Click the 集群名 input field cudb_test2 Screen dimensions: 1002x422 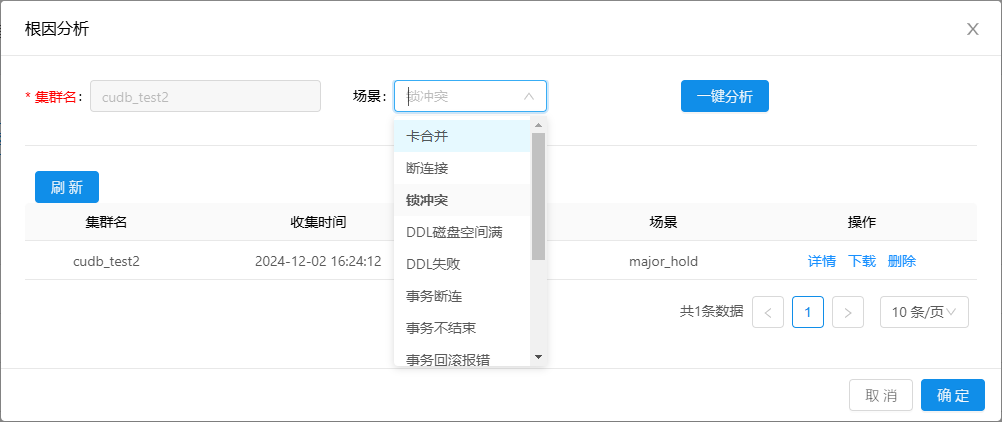click(x=205, y=97)
